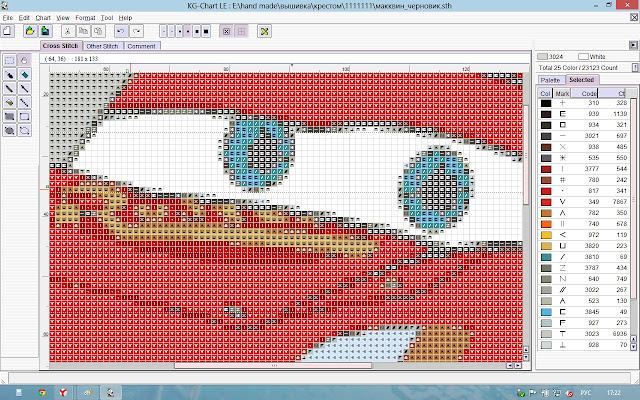Viewport: 640px width, 400px height.
Task: Open the Tool menu
Action: tap(107, 18)
